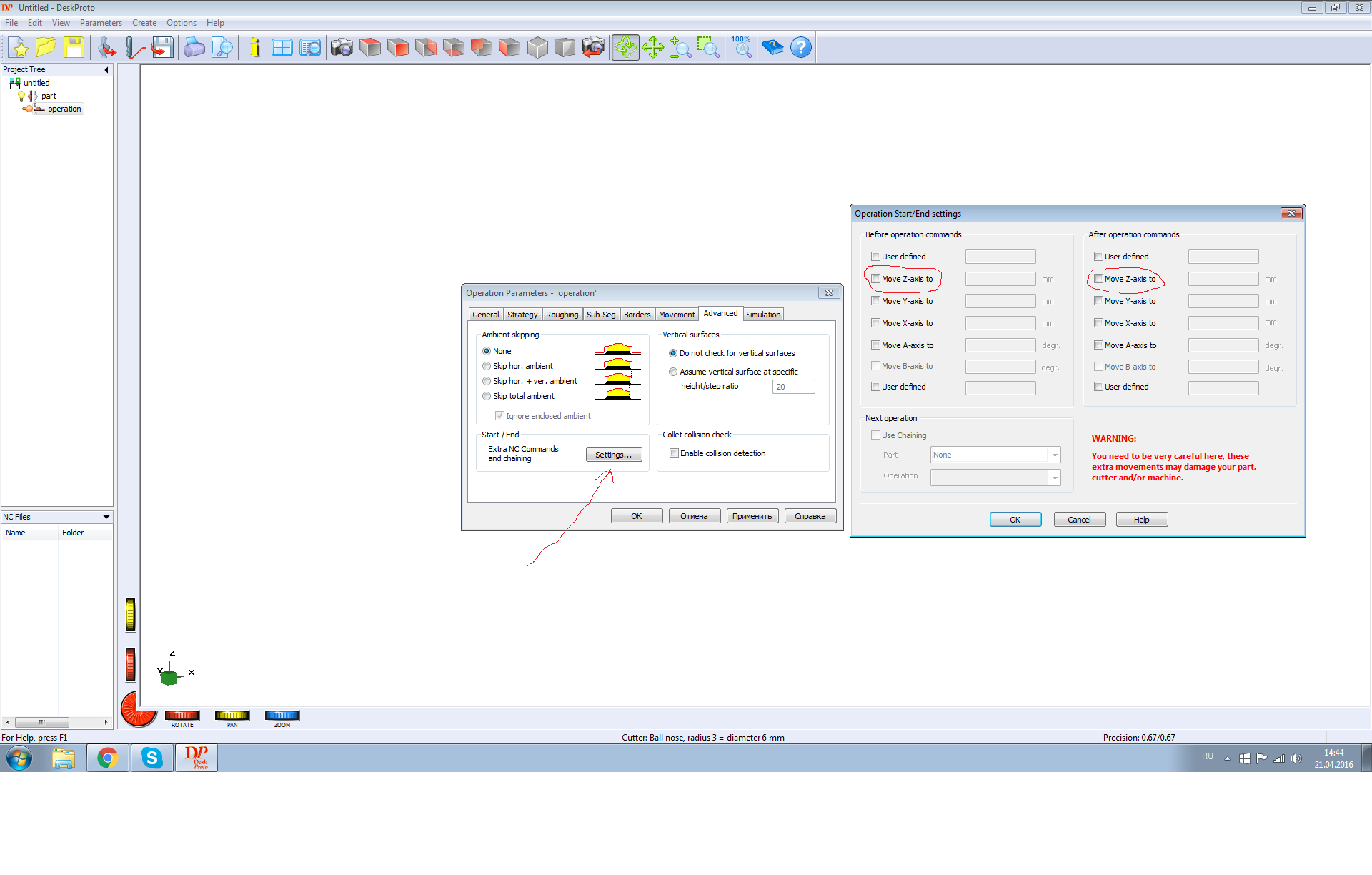Open the Part dropdown under Next operation

[1054, 455]
